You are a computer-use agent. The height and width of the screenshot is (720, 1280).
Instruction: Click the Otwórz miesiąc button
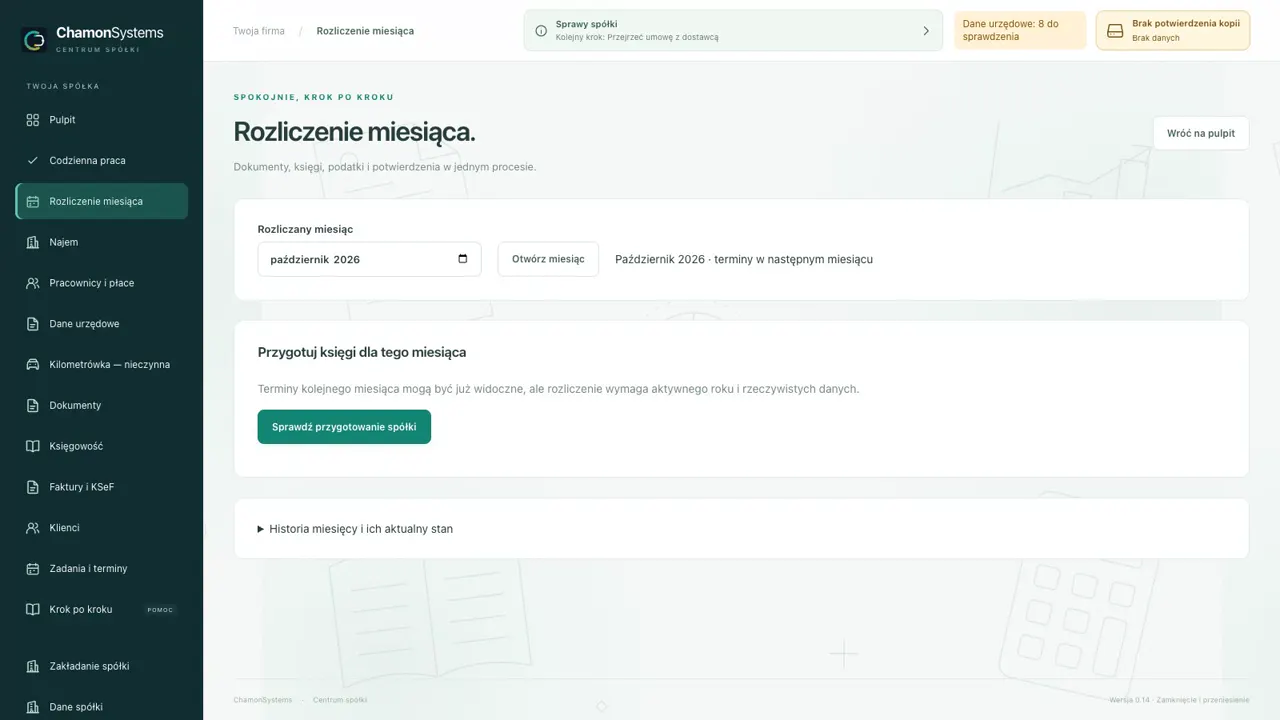[x=548, y=259]
